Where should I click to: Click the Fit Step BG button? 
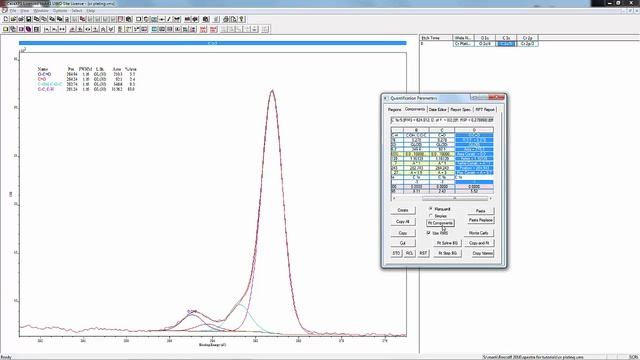(x=447, y=253)
